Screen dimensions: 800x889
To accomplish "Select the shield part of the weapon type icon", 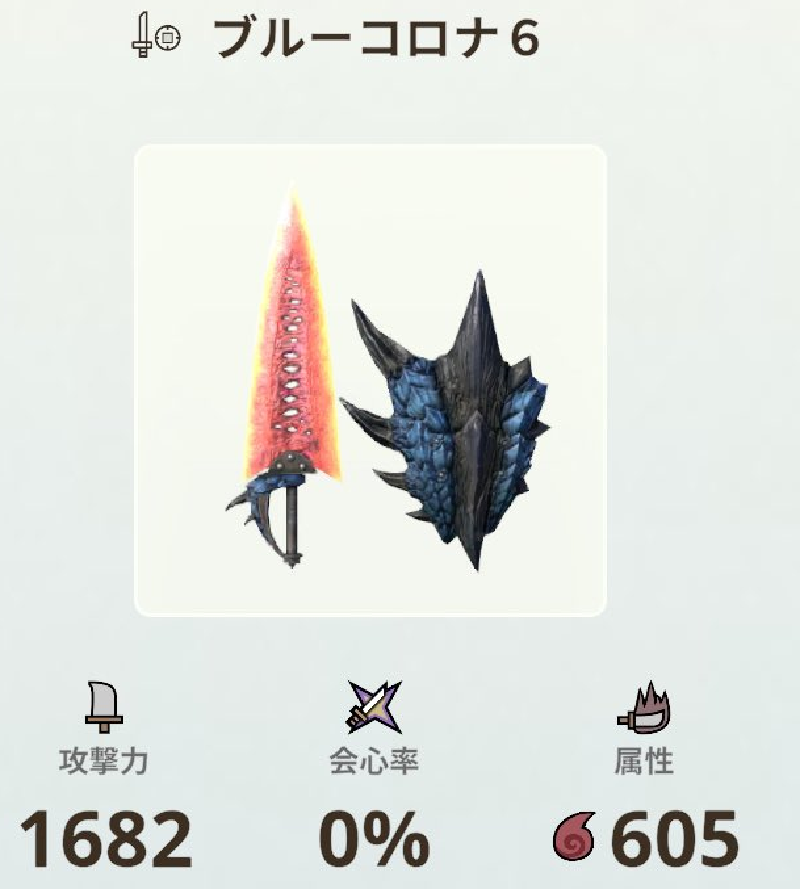I will click(168, 38).
